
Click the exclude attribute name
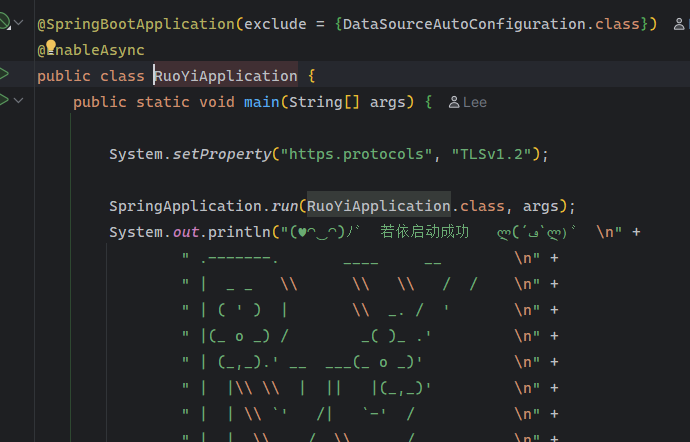pyautogui.click(x=275, y=24)
